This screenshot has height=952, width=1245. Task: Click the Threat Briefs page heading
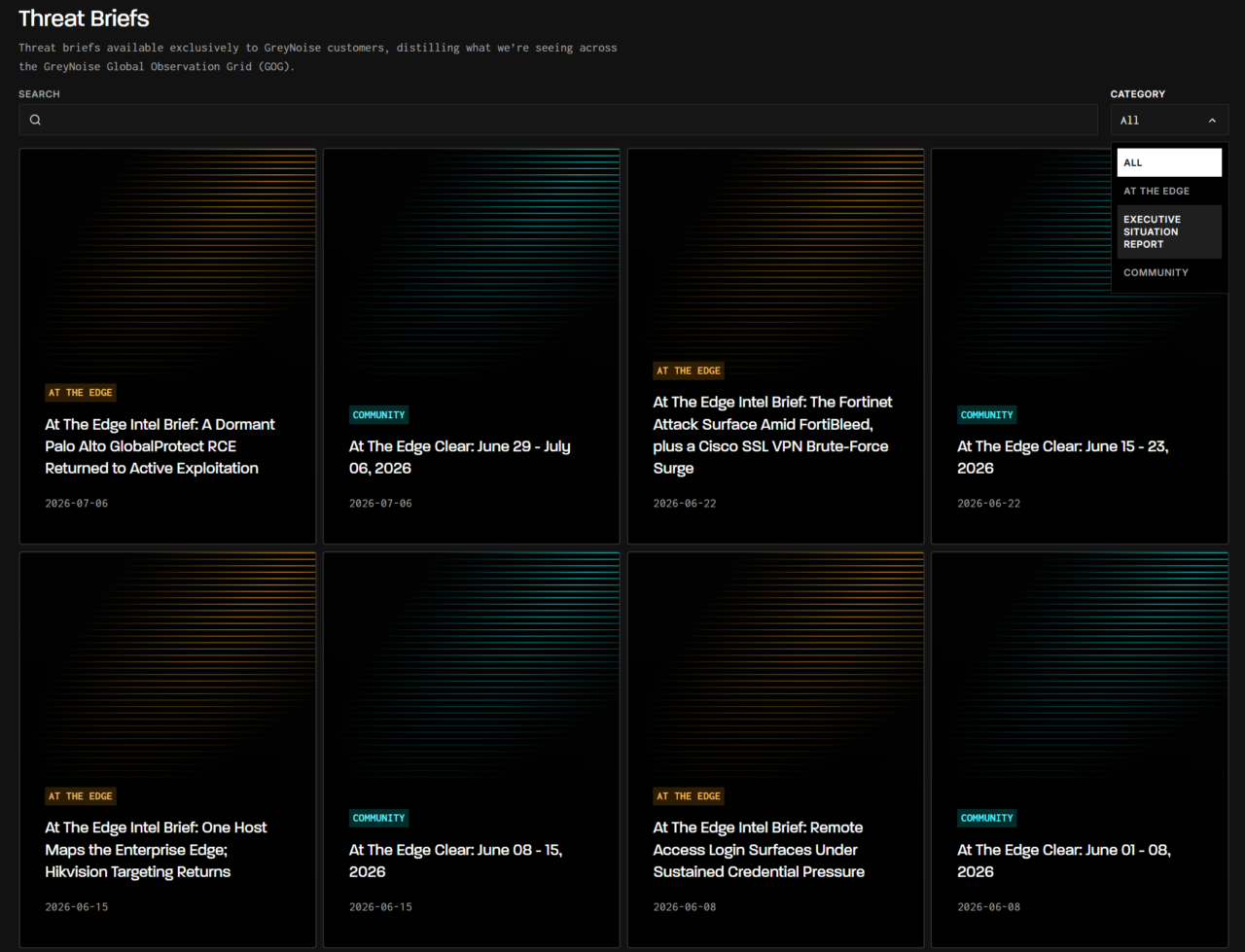[84, 18]
